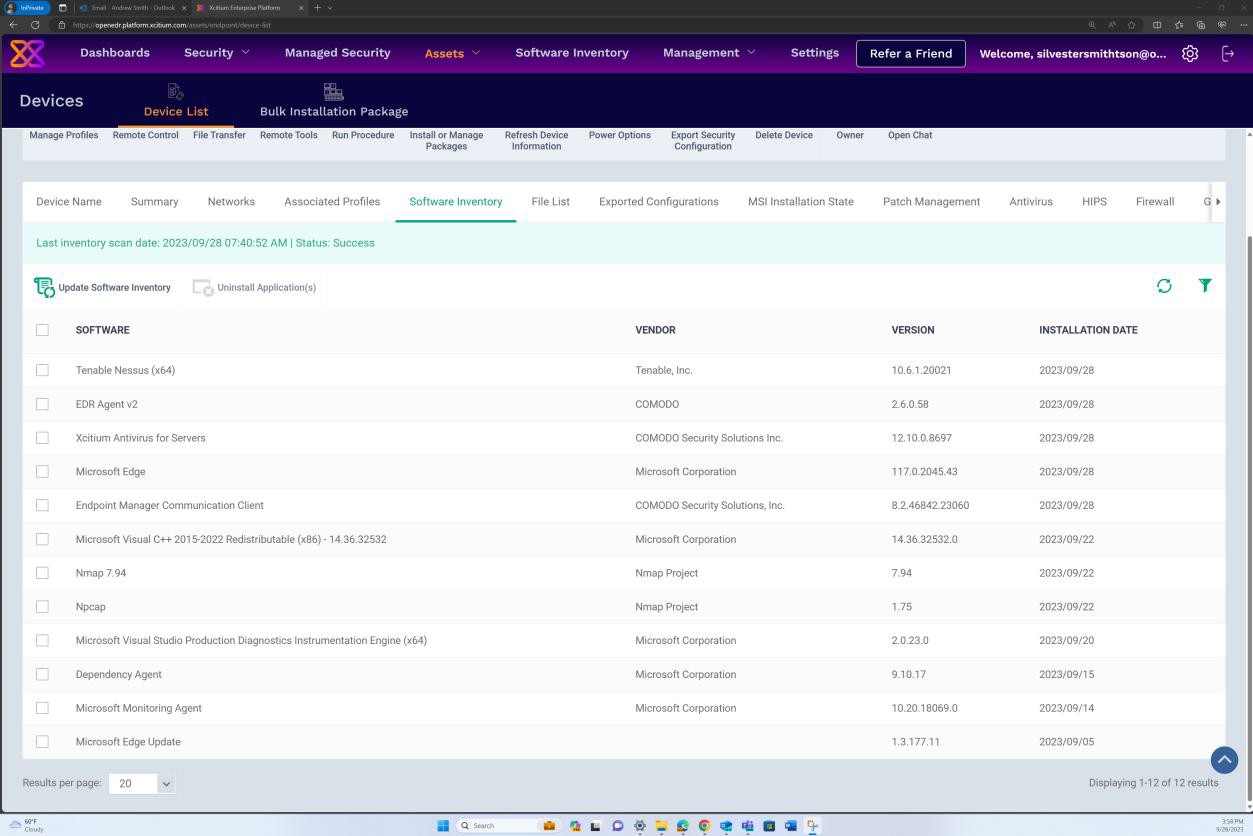The height and width of the screenshot is (836, 1253).
Task: Switch to the Patch Management tab
Action: (x=931, y=201)
